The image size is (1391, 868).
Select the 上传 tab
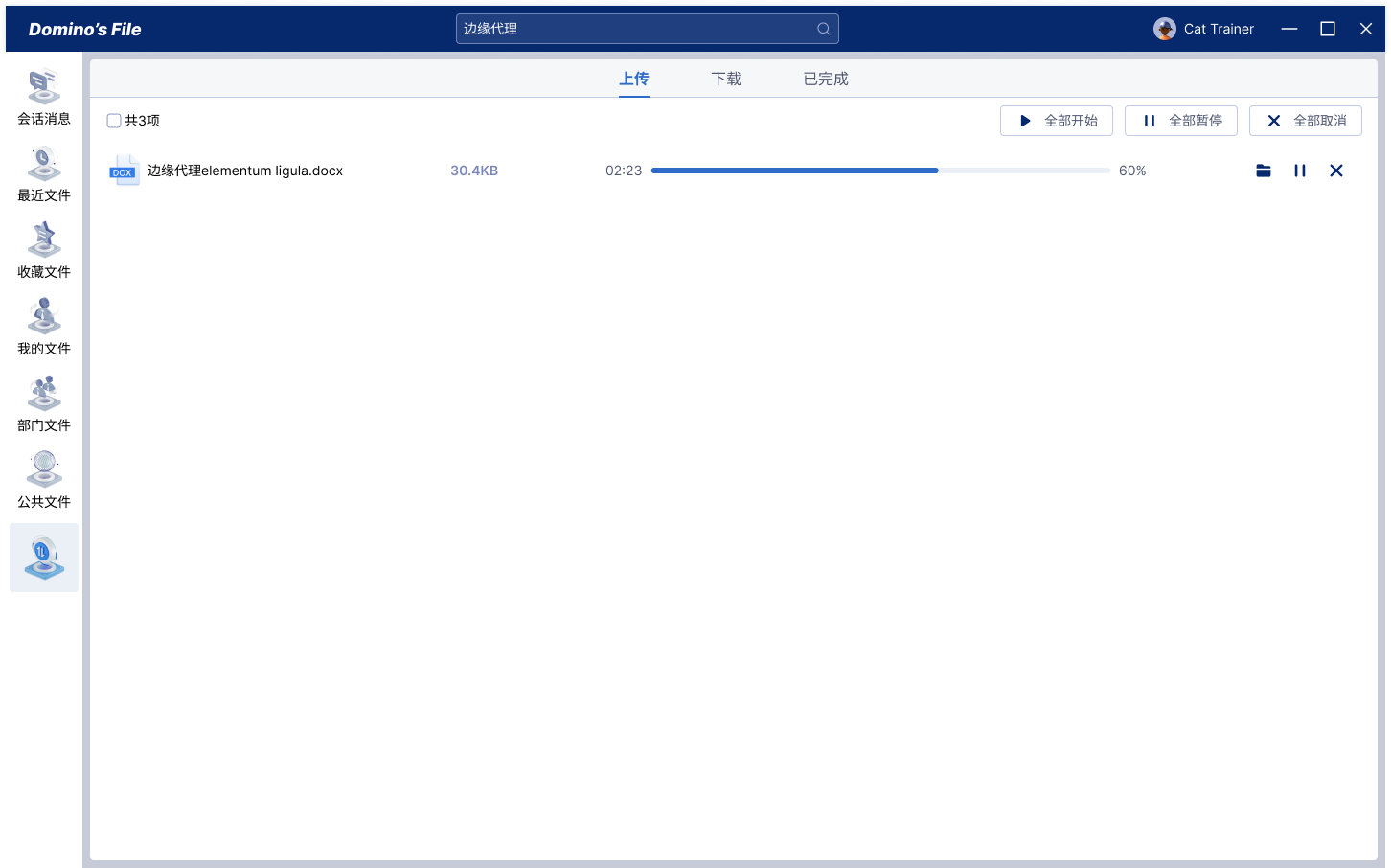(x=634, y=79)
